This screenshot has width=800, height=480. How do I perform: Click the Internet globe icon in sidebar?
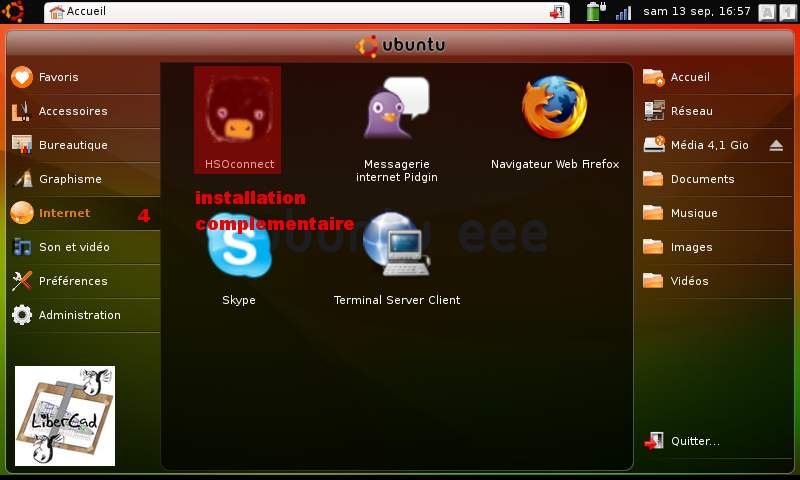click(22, 213)
